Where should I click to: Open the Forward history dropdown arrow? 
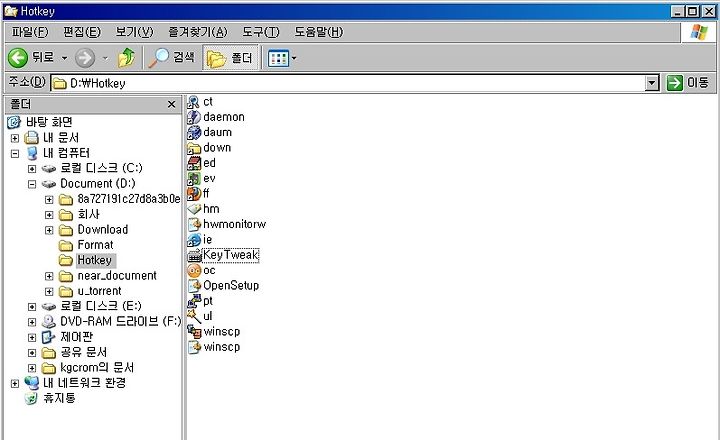[x=105, y=58]
